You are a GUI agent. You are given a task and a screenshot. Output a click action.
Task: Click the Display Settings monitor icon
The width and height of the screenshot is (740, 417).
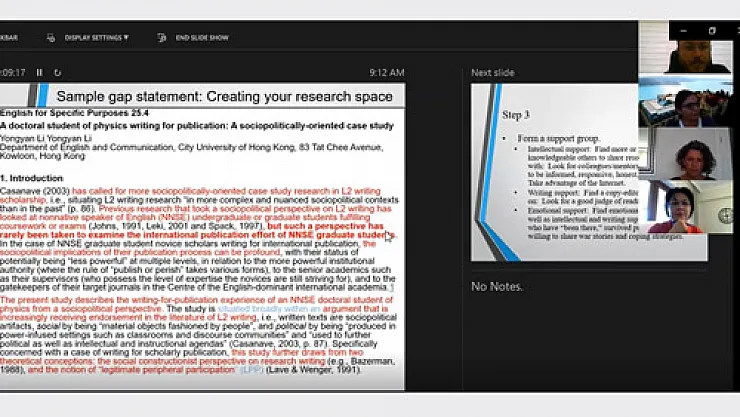pos(50,37)
